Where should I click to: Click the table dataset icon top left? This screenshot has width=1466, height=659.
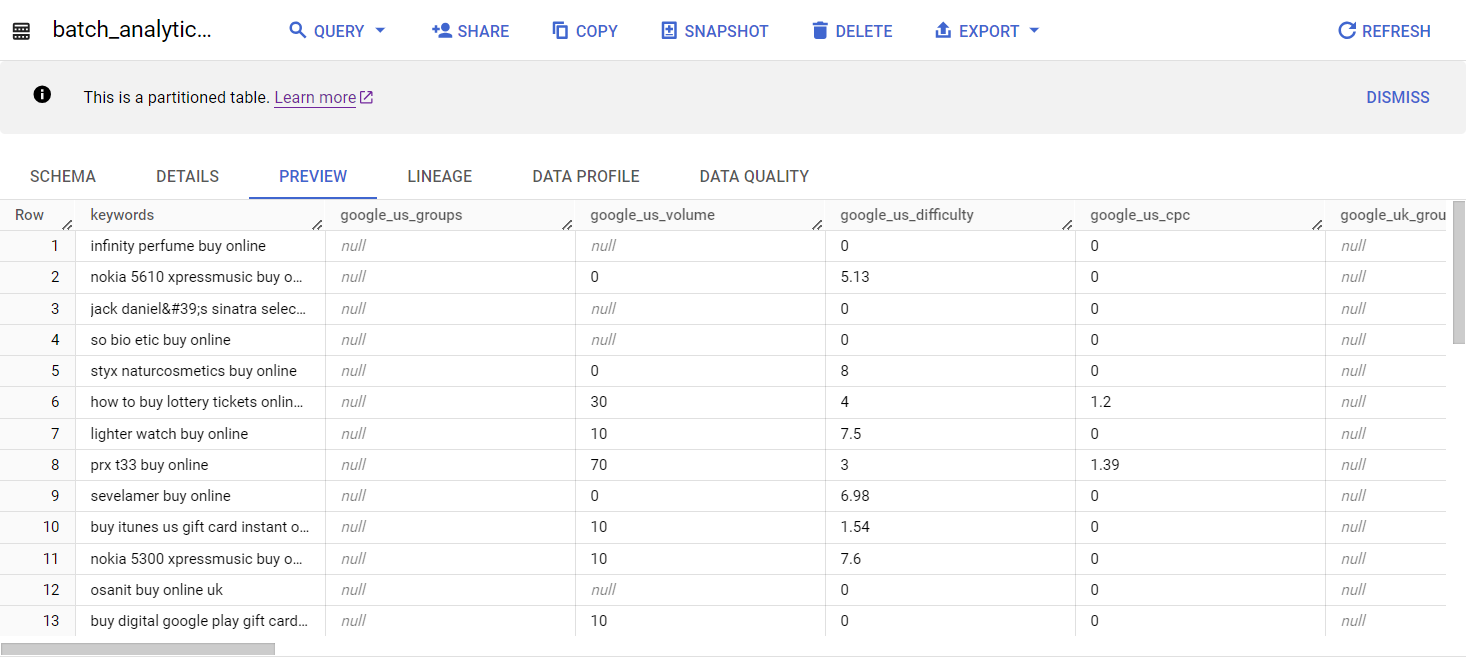coord(21,29)
